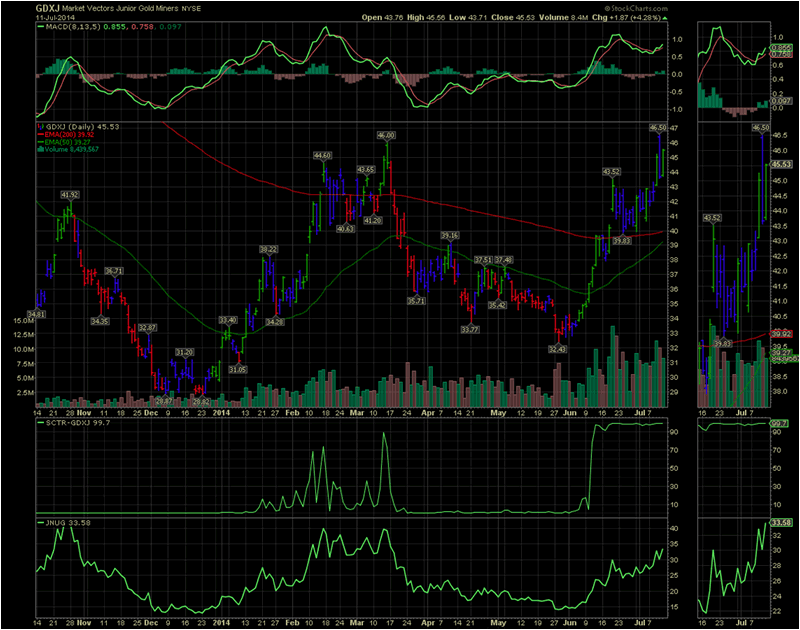Click the 33.77 low price marker
The image size is (800, 630).
(x=470, y=330)
